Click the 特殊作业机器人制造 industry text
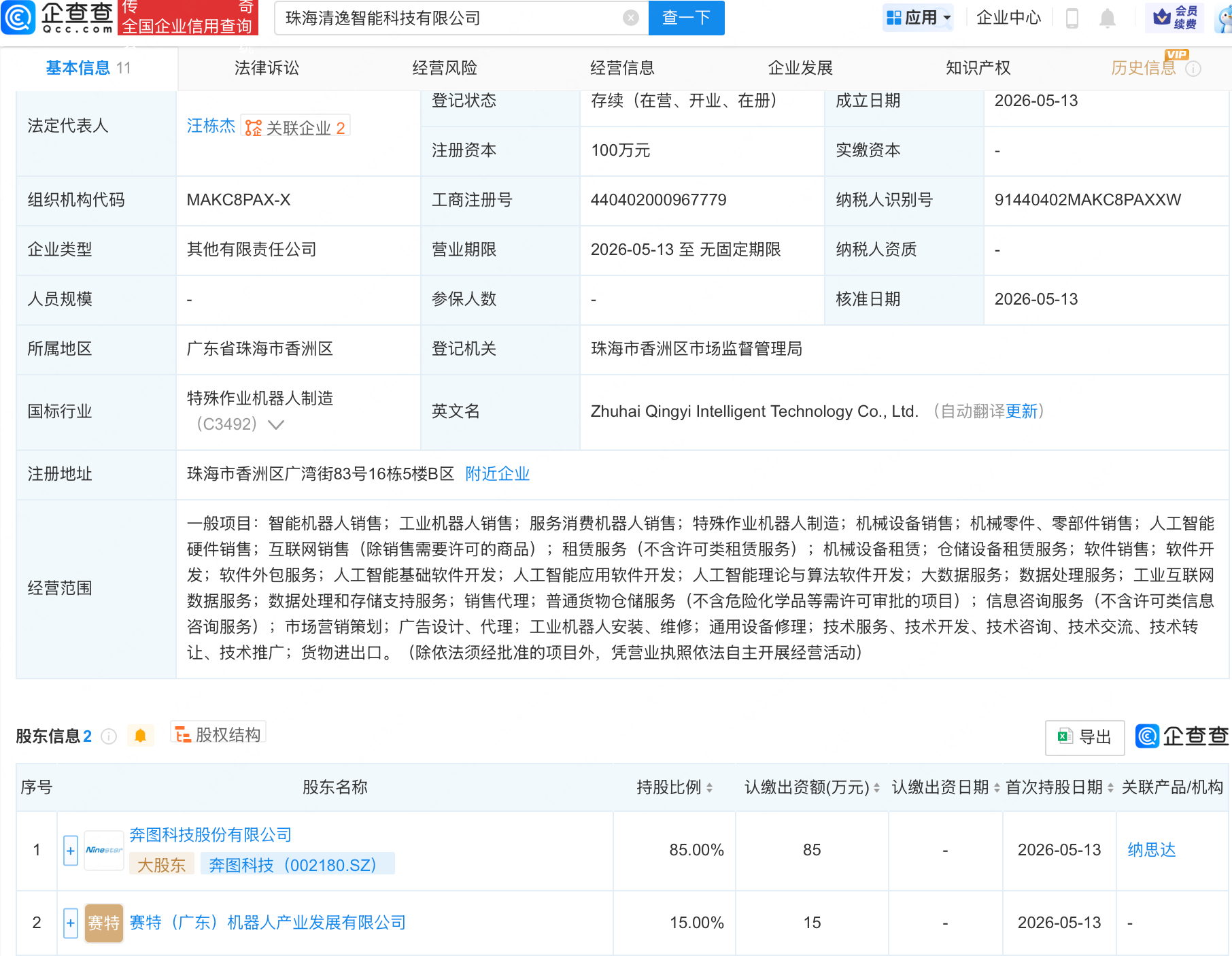 coord(260,398)
